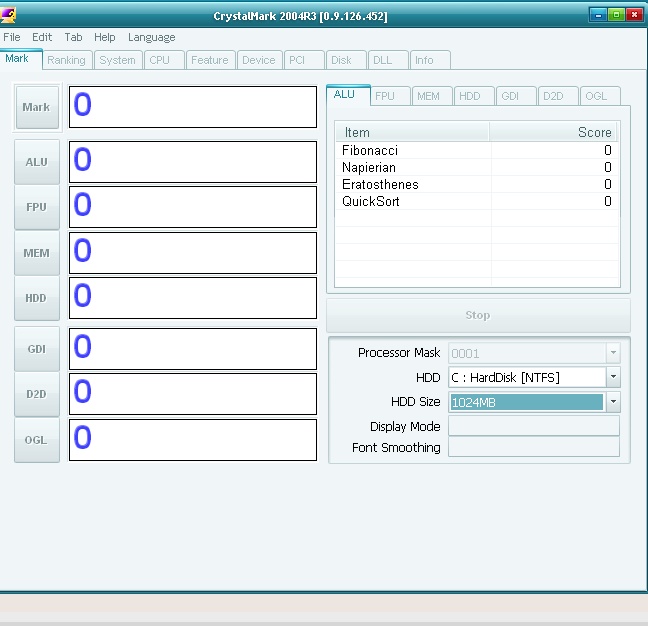This screenshot has height=628, width=648.
Task: Expand the HDD Size dropdown arrow
Action: [x=613, y=402]
